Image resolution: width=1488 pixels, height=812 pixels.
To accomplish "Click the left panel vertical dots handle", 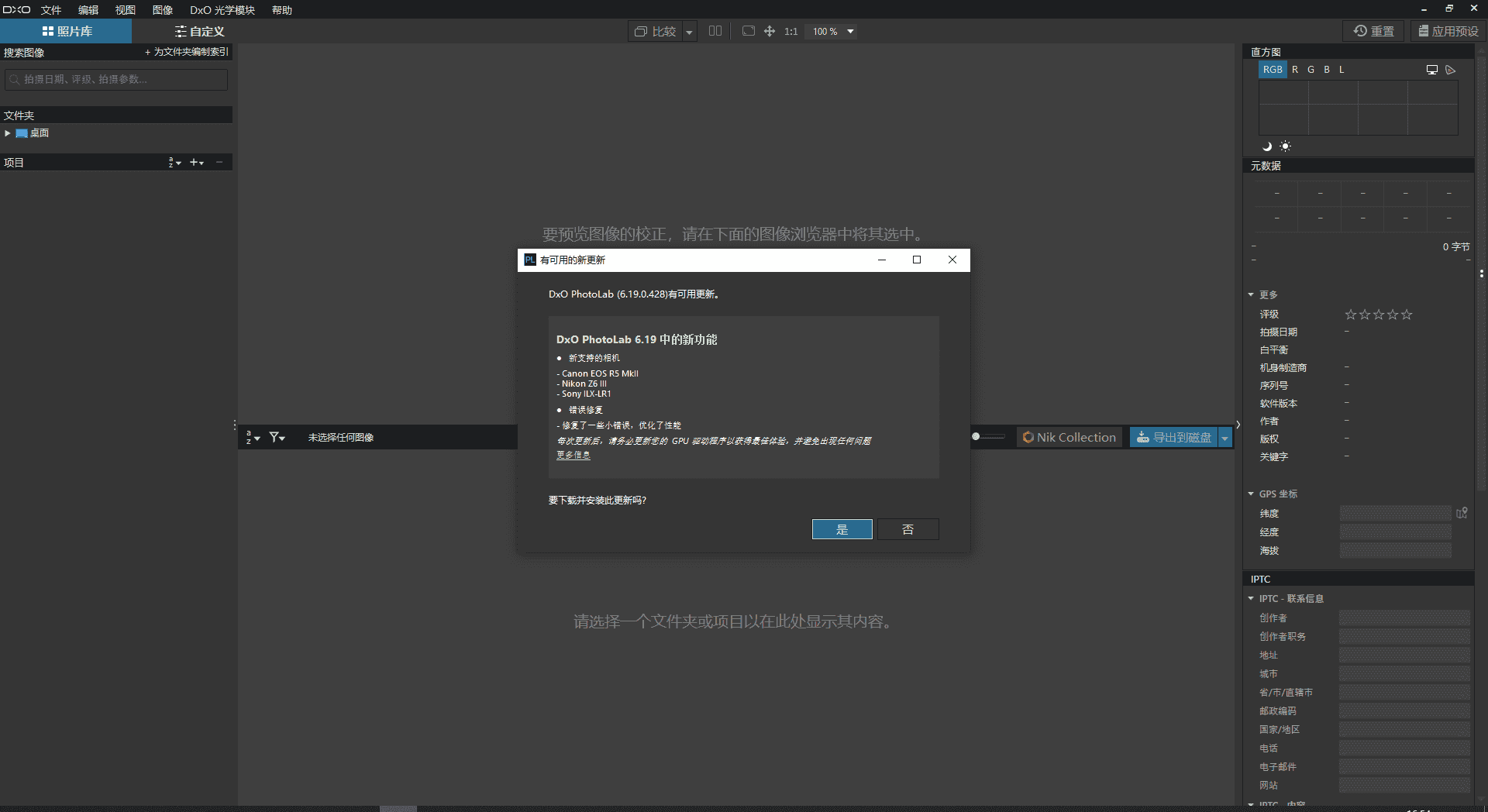I will point(234,425).
